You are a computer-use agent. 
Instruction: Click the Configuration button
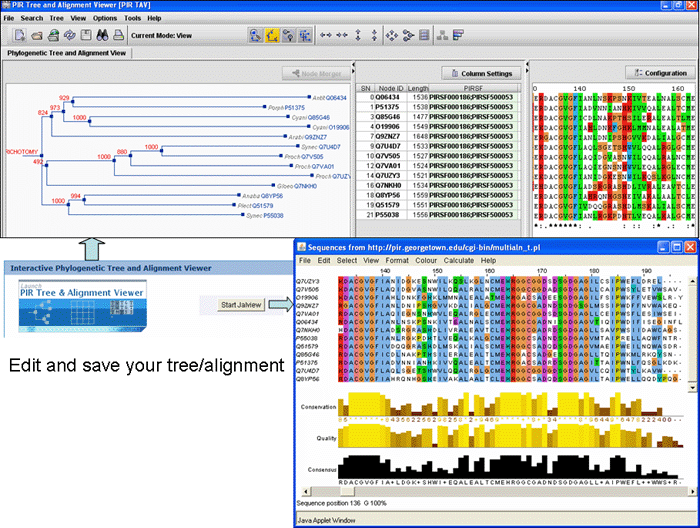coord(658,73)
